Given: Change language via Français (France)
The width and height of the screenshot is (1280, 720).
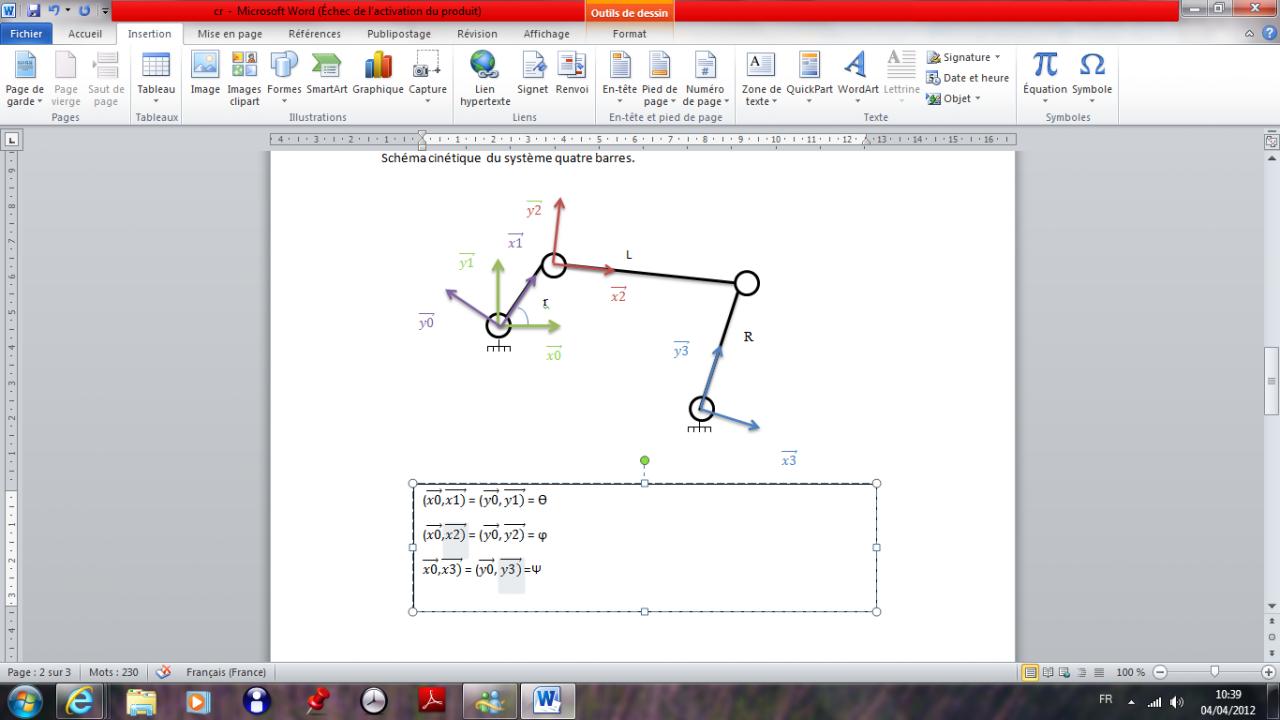Looking at the screenshot, I should click(x=226, y=672).
